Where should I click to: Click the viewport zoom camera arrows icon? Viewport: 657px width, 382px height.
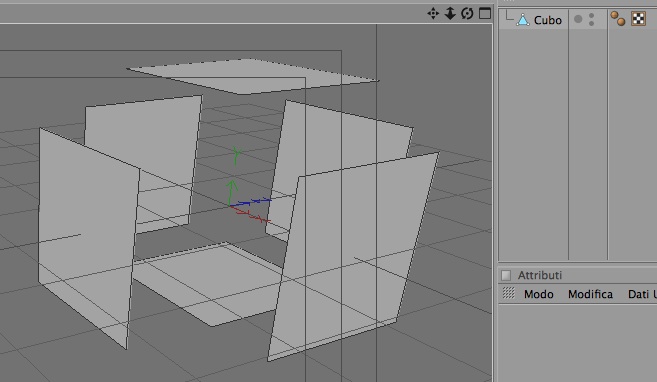click(450, 13)
